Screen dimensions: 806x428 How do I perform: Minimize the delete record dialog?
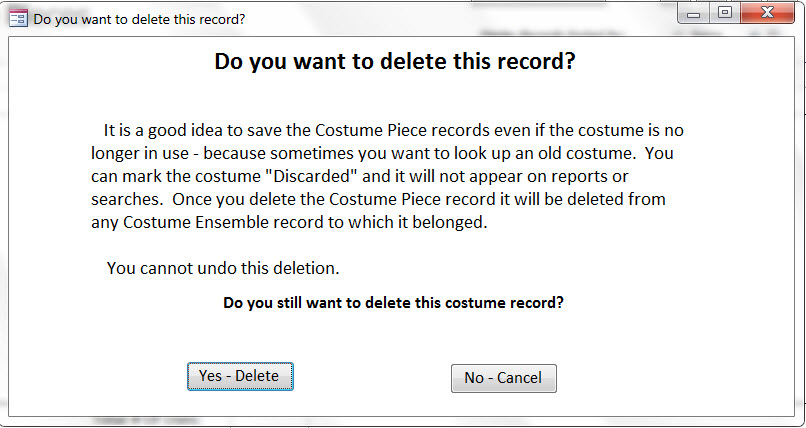pyautogui.click(x=693, y=14)
